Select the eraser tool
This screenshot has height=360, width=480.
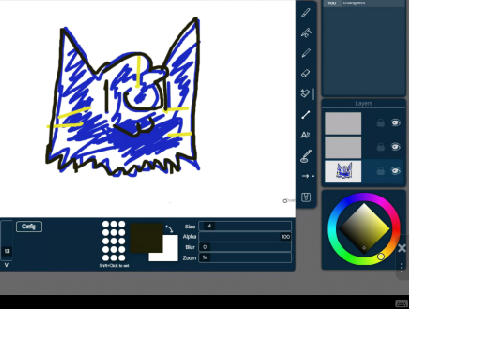[306, 73]
